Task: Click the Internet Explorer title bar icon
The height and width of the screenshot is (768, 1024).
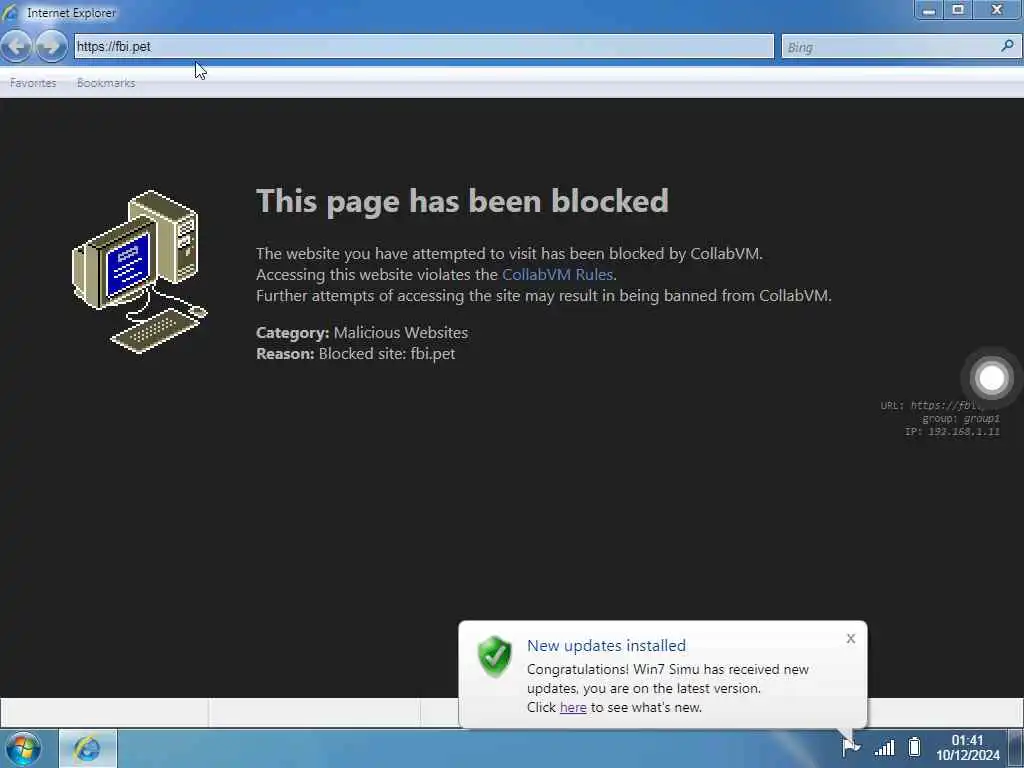Action: (x=10, y=12)
